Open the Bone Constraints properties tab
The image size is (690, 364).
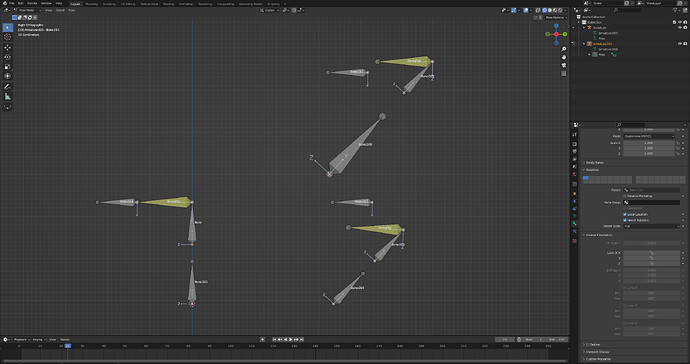[x=575, y=231]
